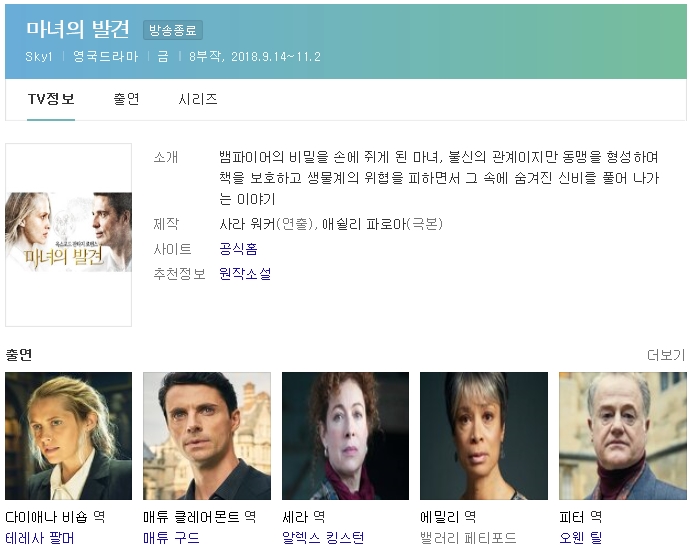The height and width of the screenshot is (557, 695).
Task: Click the 마녀의 발견 poster thumbnail
Action: click(69, 234)
